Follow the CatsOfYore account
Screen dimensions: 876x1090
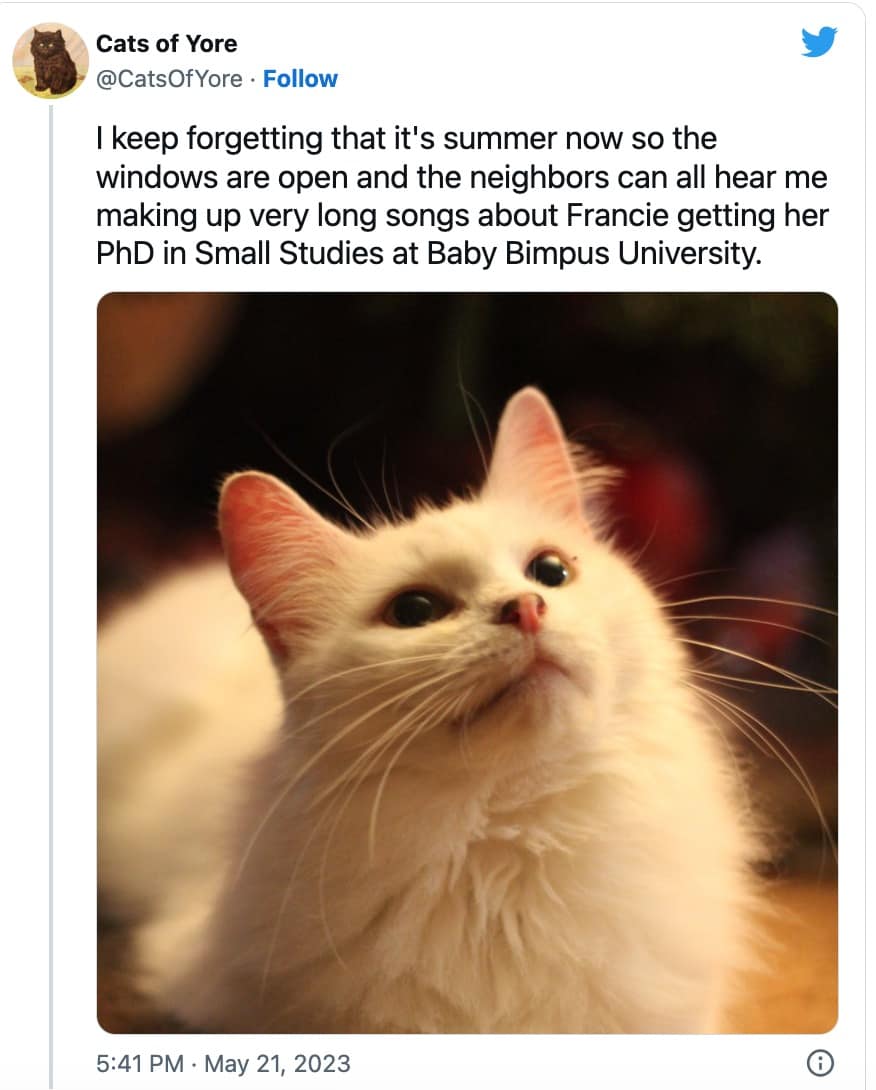(x=300, y=79)
